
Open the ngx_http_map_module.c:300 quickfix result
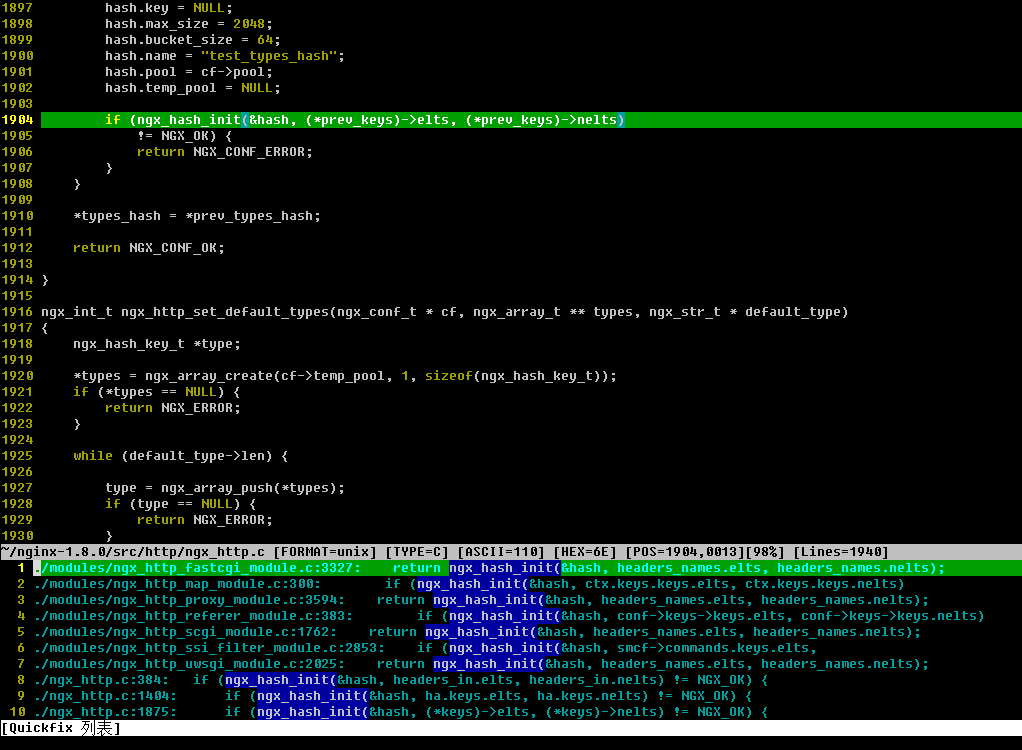point(176,584)
